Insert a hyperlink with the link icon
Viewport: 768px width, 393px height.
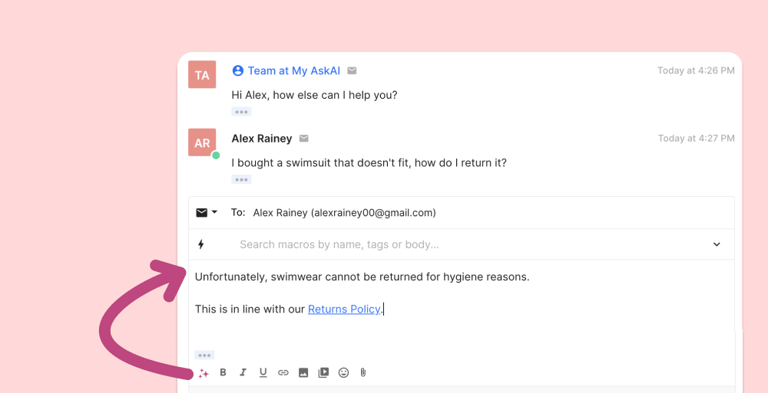tap(283, 373)
